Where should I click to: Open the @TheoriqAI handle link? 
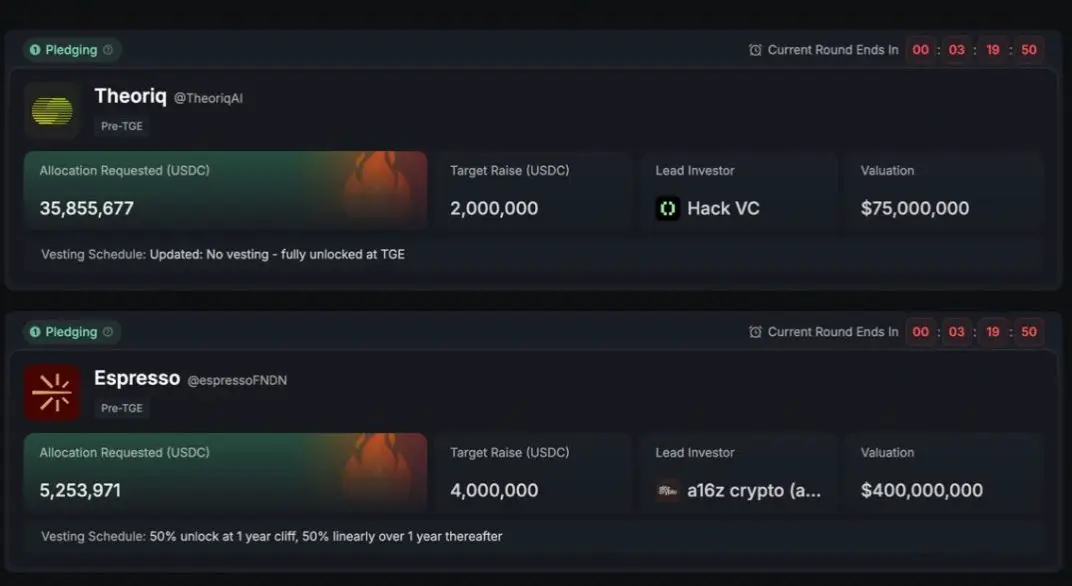click(x=208, y=98)
